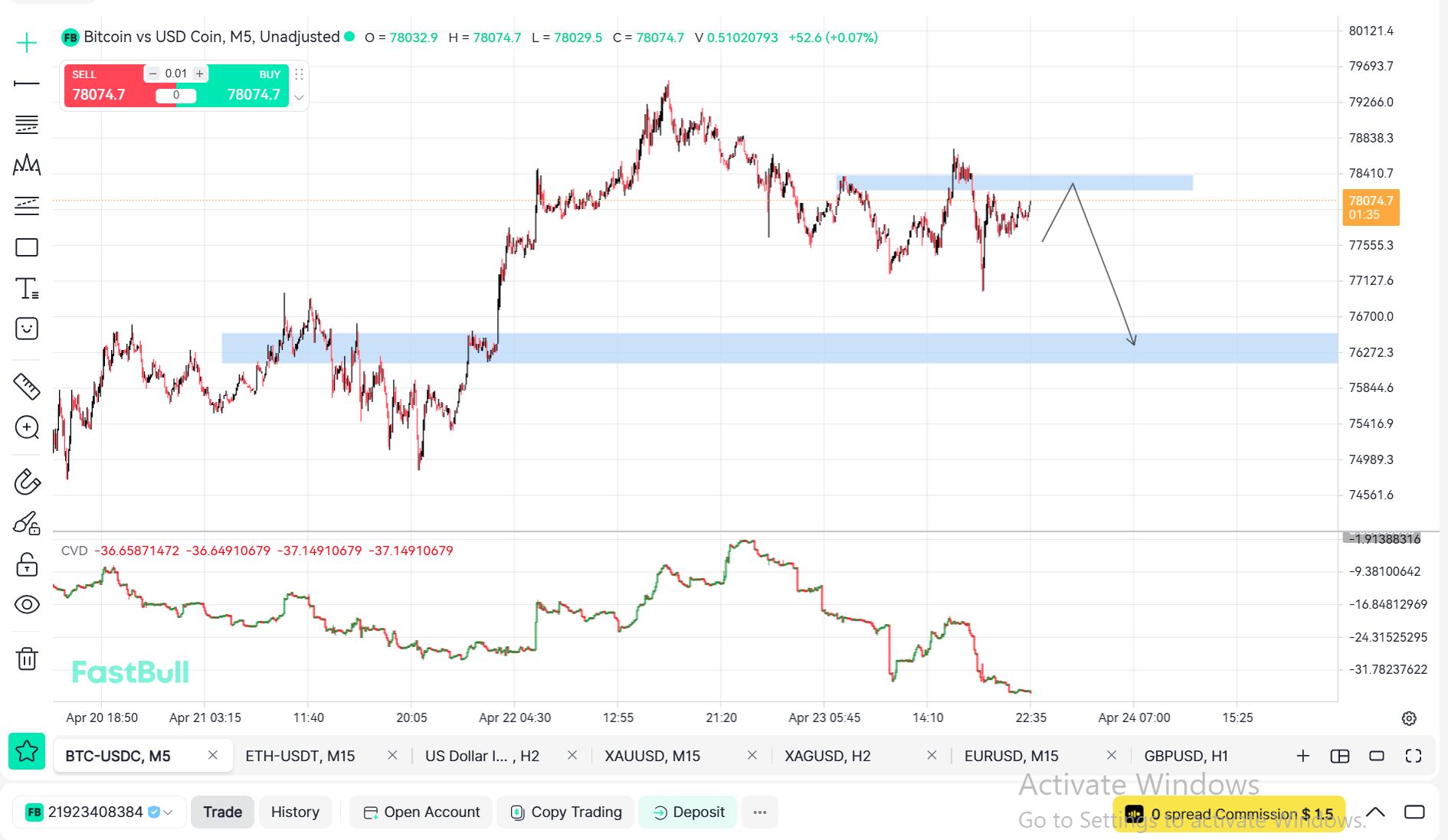The height and width of the screenshot is (840, 1448).
Task: Select the trend line drawing tool
Action: point(27,83)
